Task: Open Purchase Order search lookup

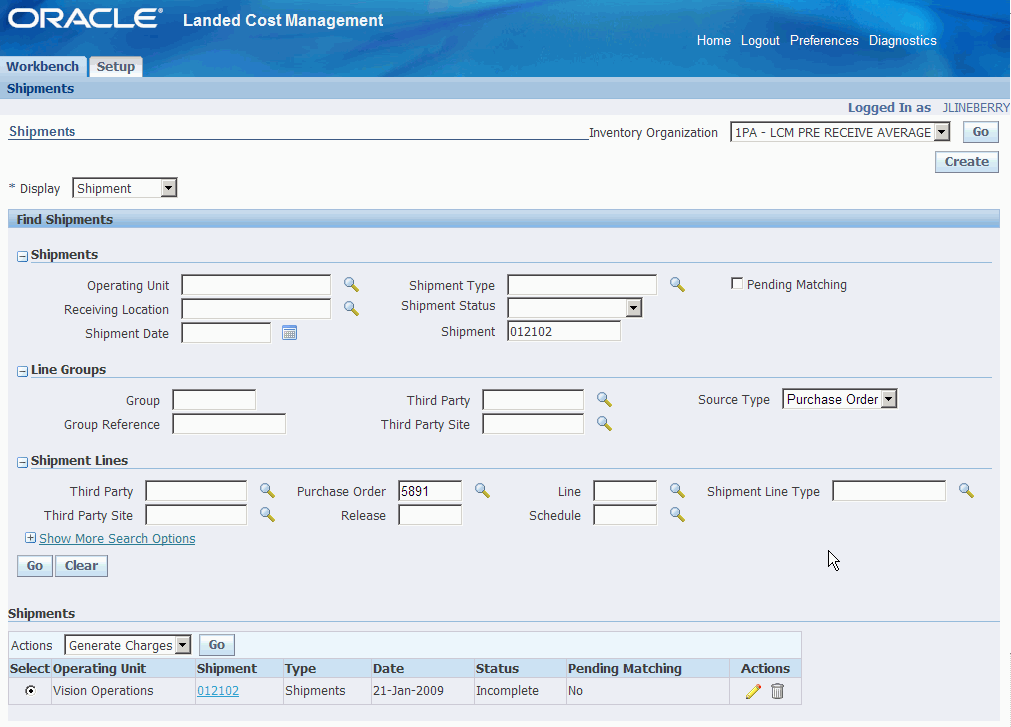Action: tap(482, 491)
